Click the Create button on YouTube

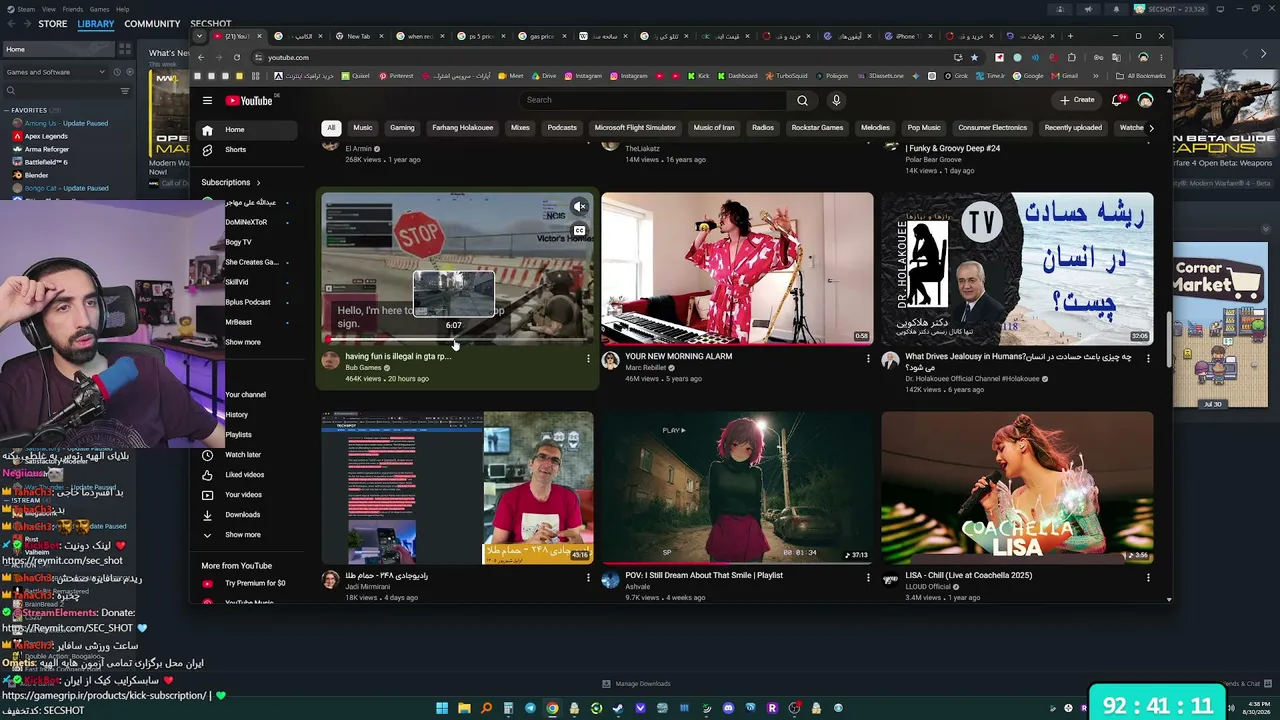pyautogui.click(x=1078, y=100)
